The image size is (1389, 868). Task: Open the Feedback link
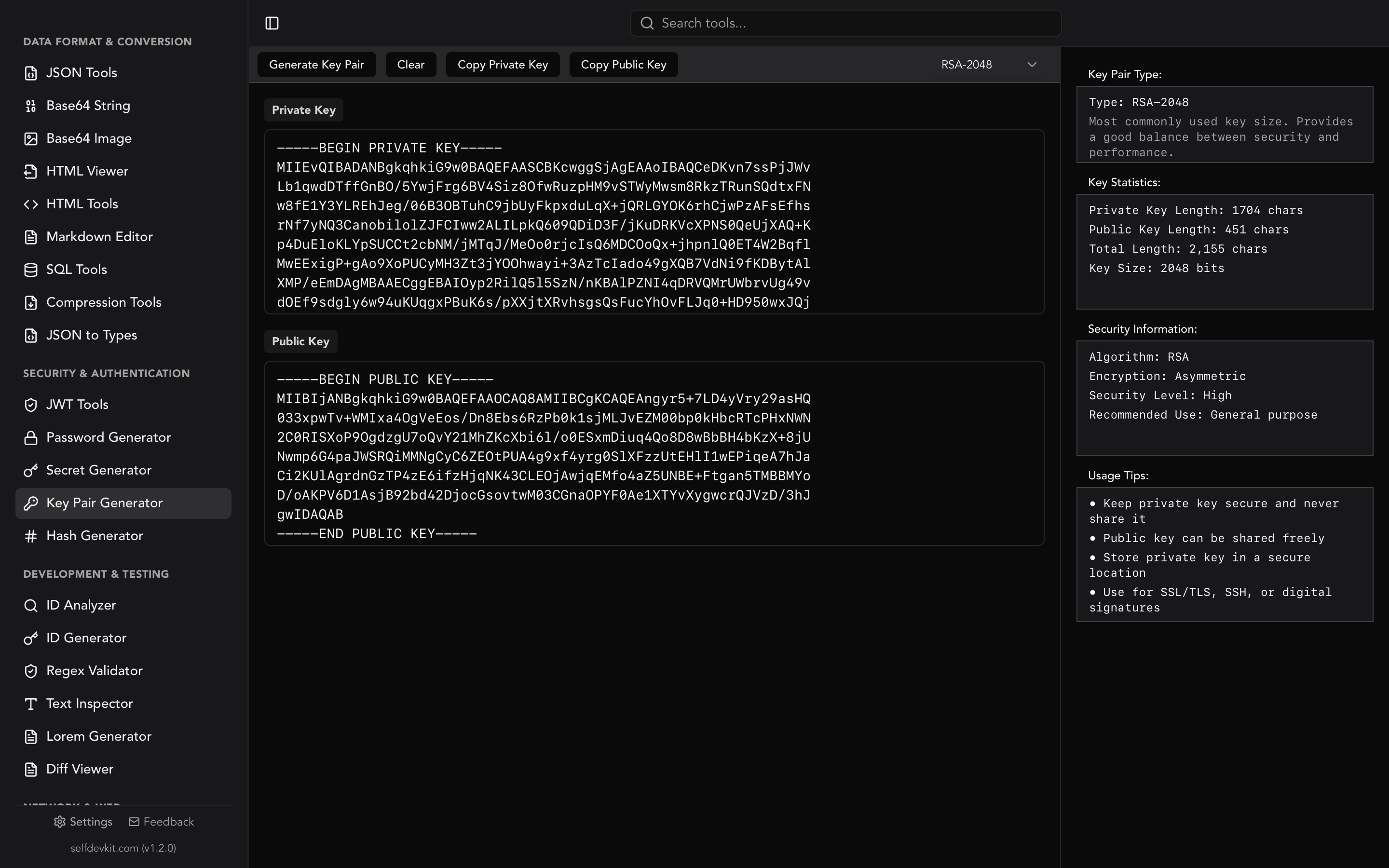(x=161, y=822)
